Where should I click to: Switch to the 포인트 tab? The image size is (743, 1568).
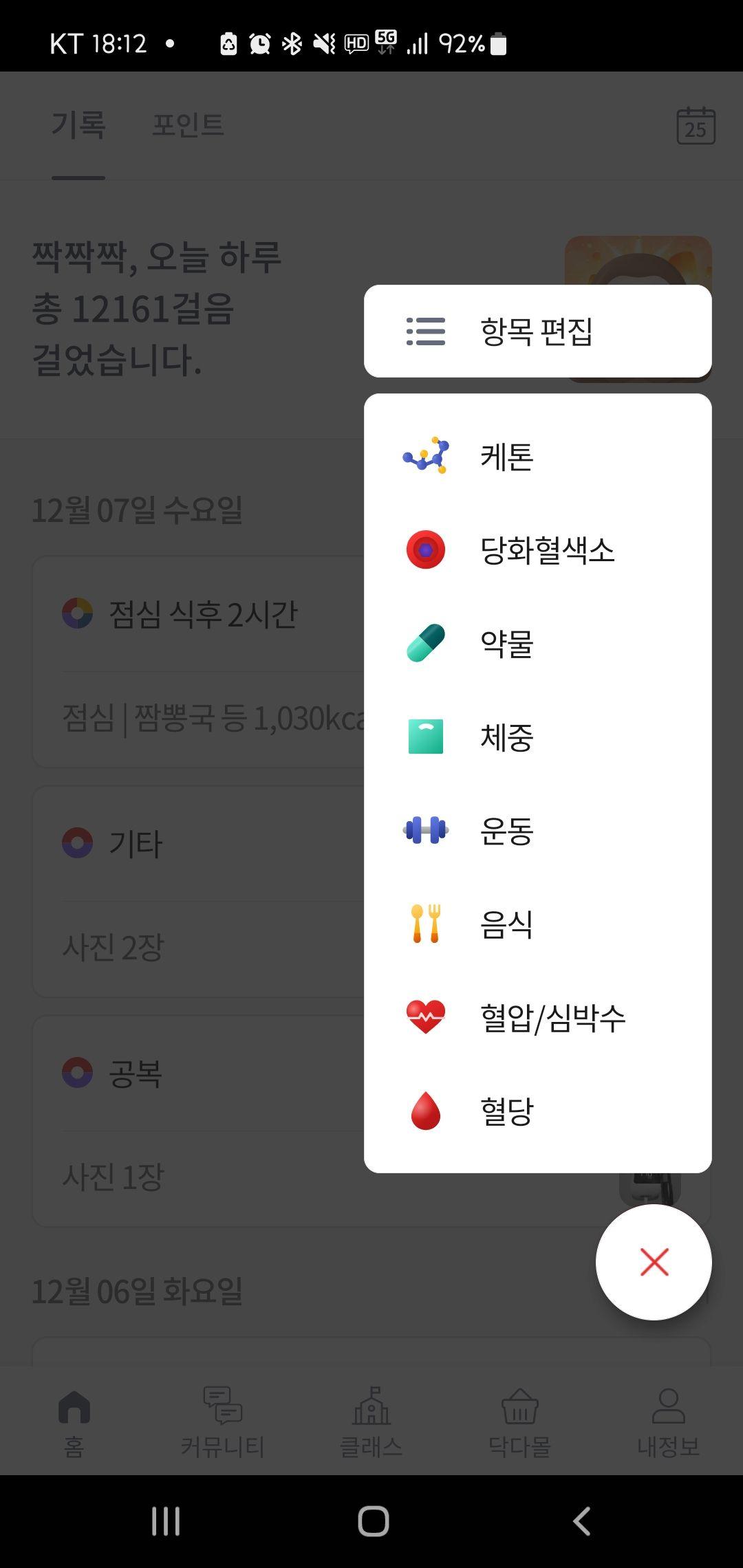(x=188, y=125)
